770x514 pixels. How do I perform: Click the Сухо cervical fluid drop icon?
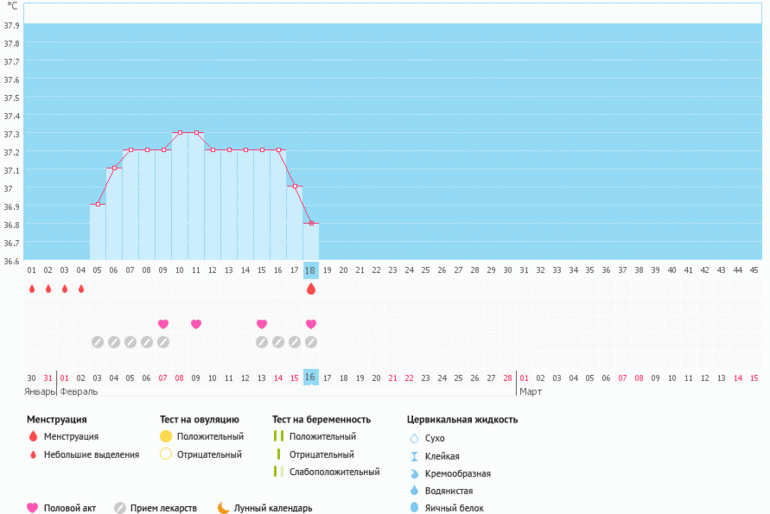[x=414, y=438]
